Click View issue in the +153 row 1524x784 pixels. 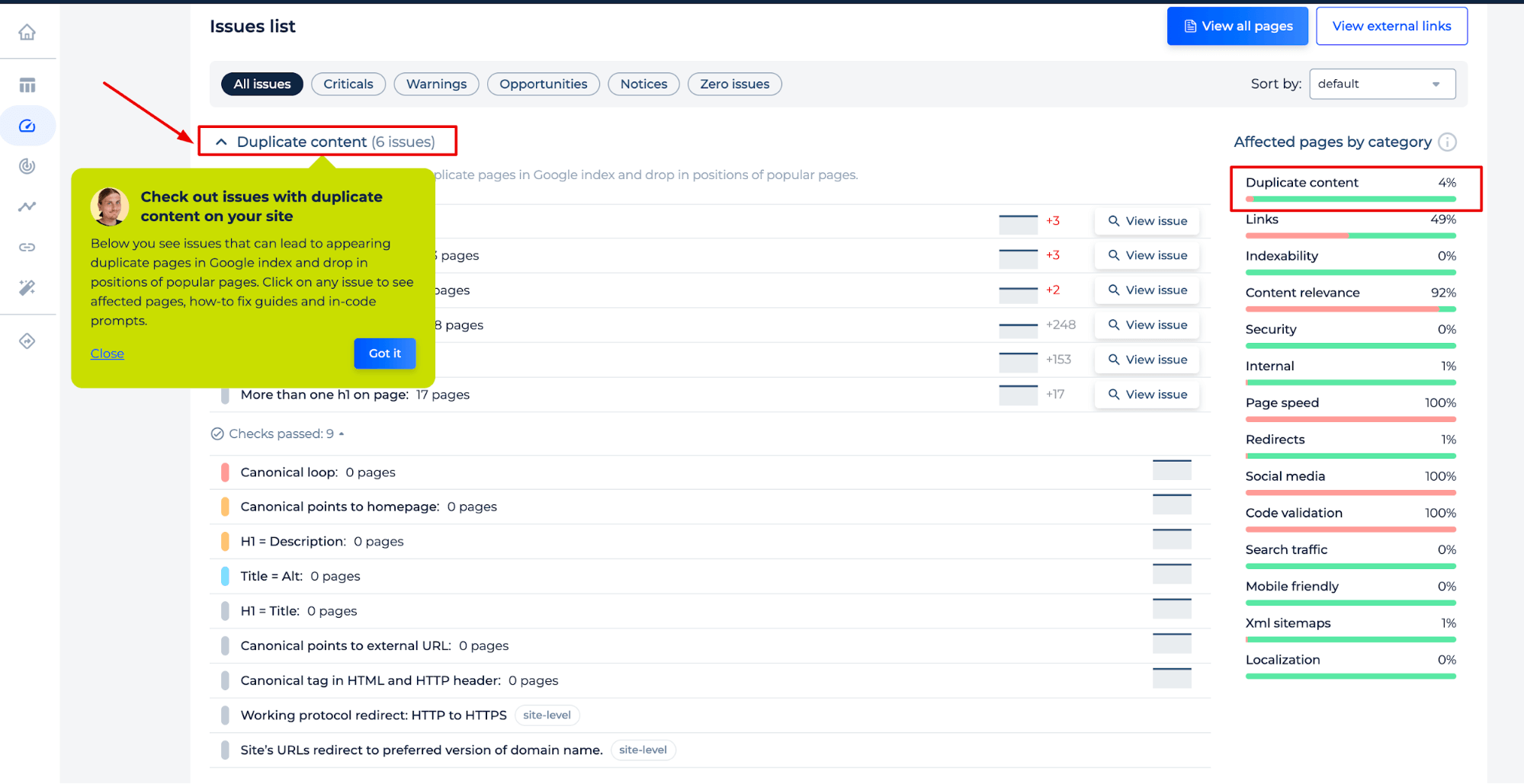(1147, 360)
